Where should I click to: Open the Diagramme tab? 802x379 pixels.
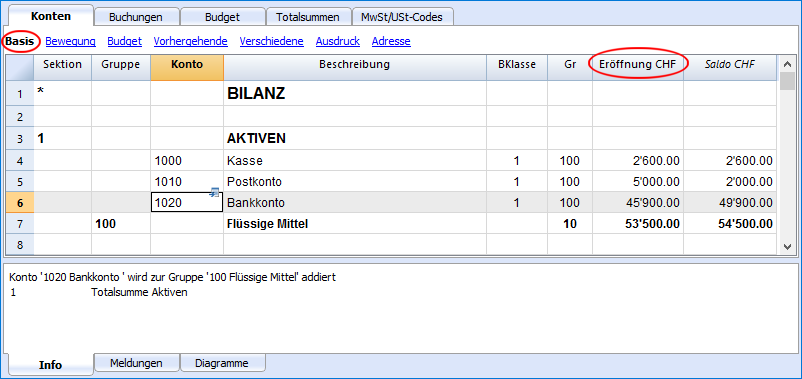[222, 363]
